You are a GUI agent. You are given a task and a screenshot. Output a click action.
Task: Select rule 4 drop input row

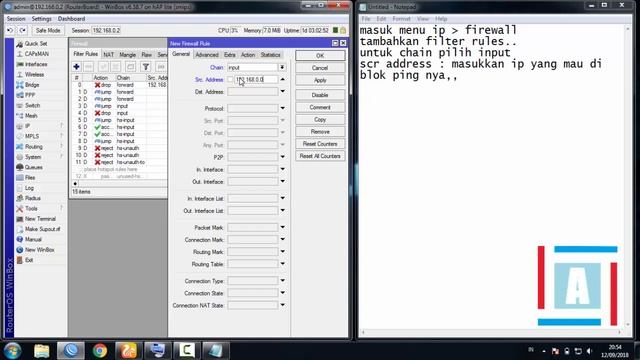pyautogui.click(x=119, y=113)
